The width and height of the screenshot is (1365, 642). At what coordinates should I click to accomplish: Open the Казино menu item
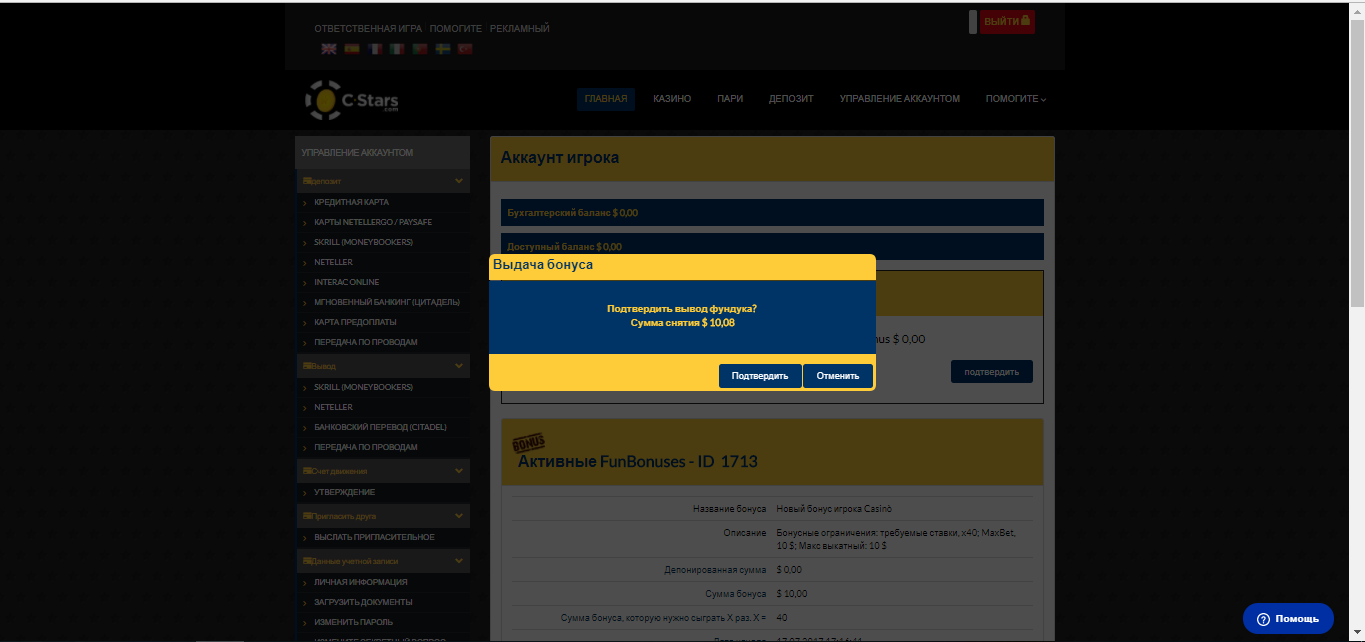672,99
